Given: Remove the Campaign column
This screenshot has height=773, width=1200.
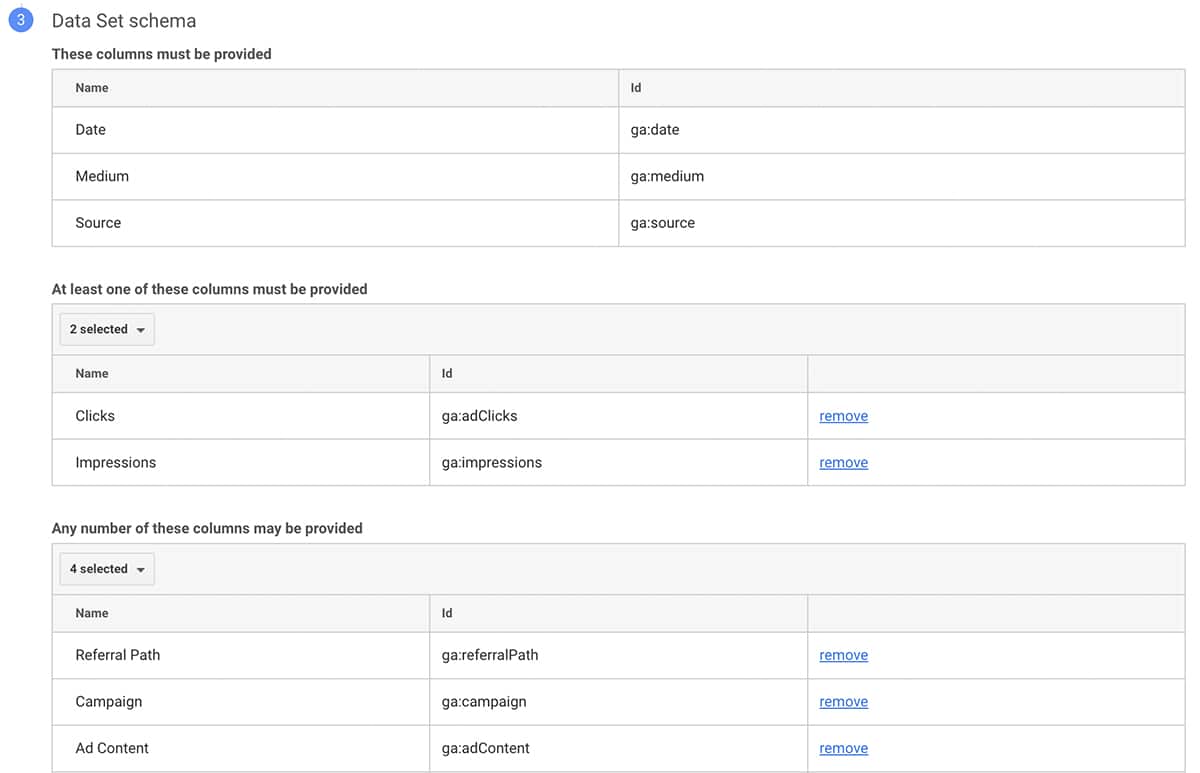Looking at the screenshot, I should click(843, 702).
